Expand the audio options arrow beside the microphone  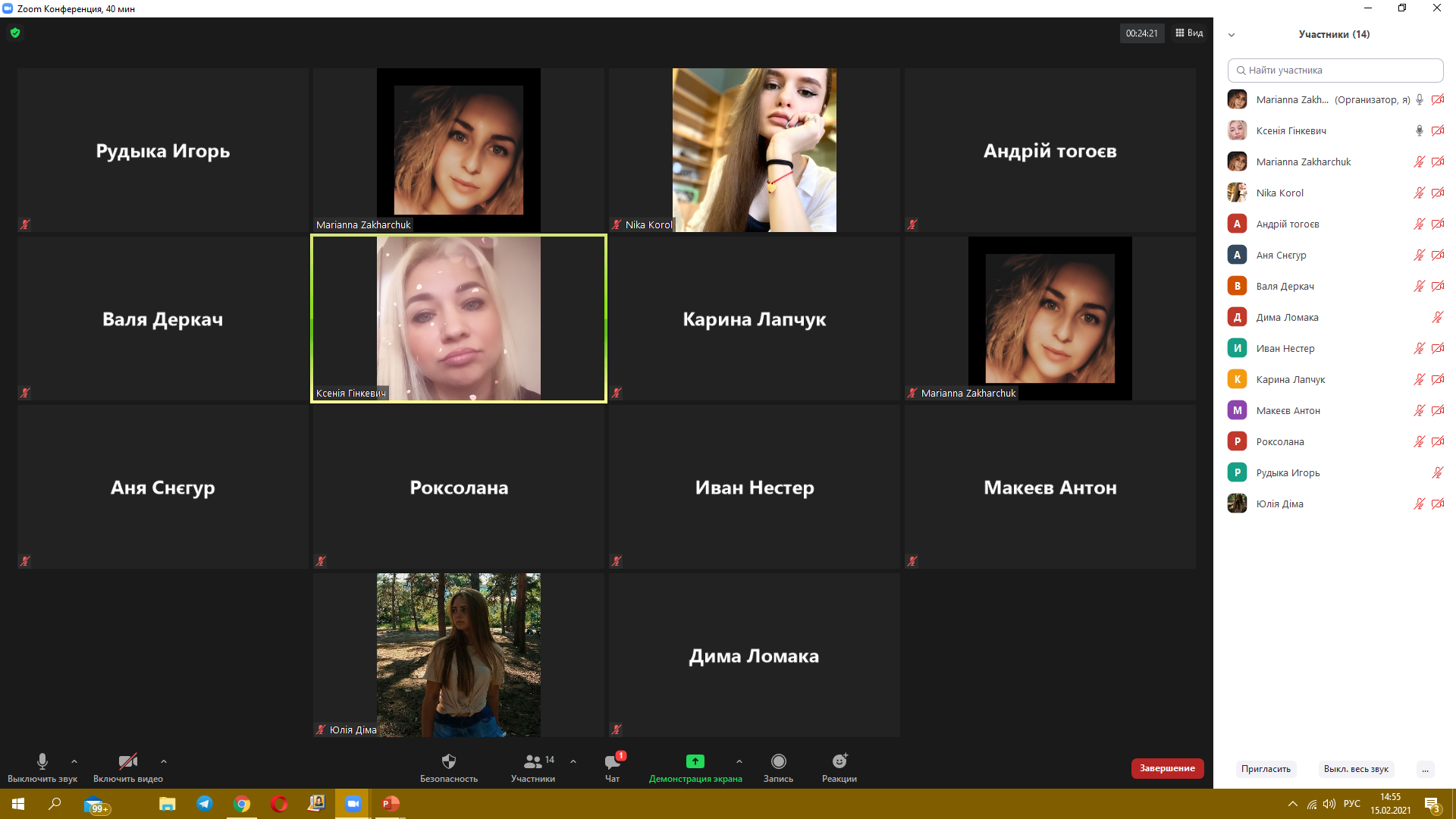74,761
